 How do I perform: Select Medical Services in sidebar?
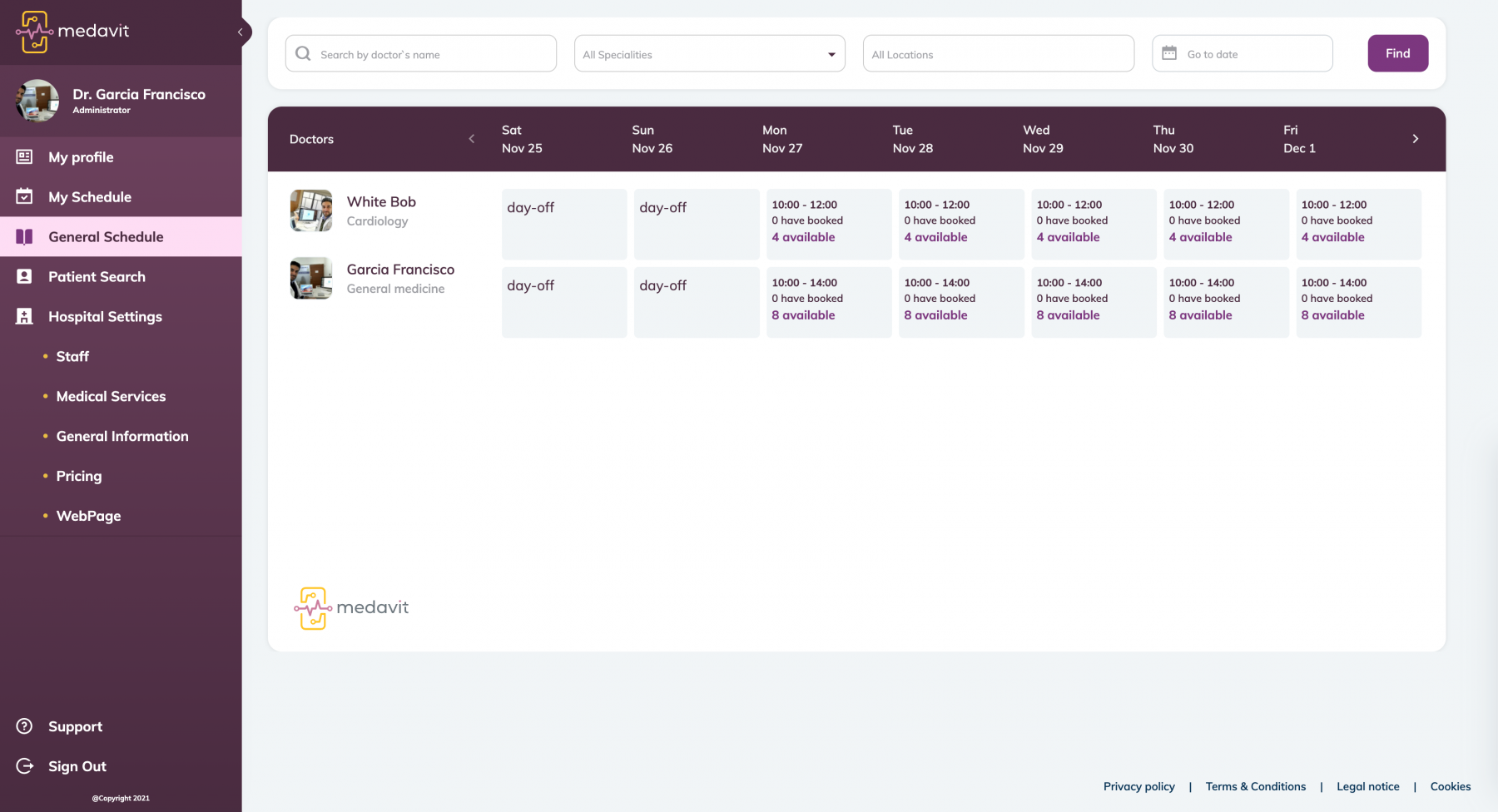click(x=111, y=397)
